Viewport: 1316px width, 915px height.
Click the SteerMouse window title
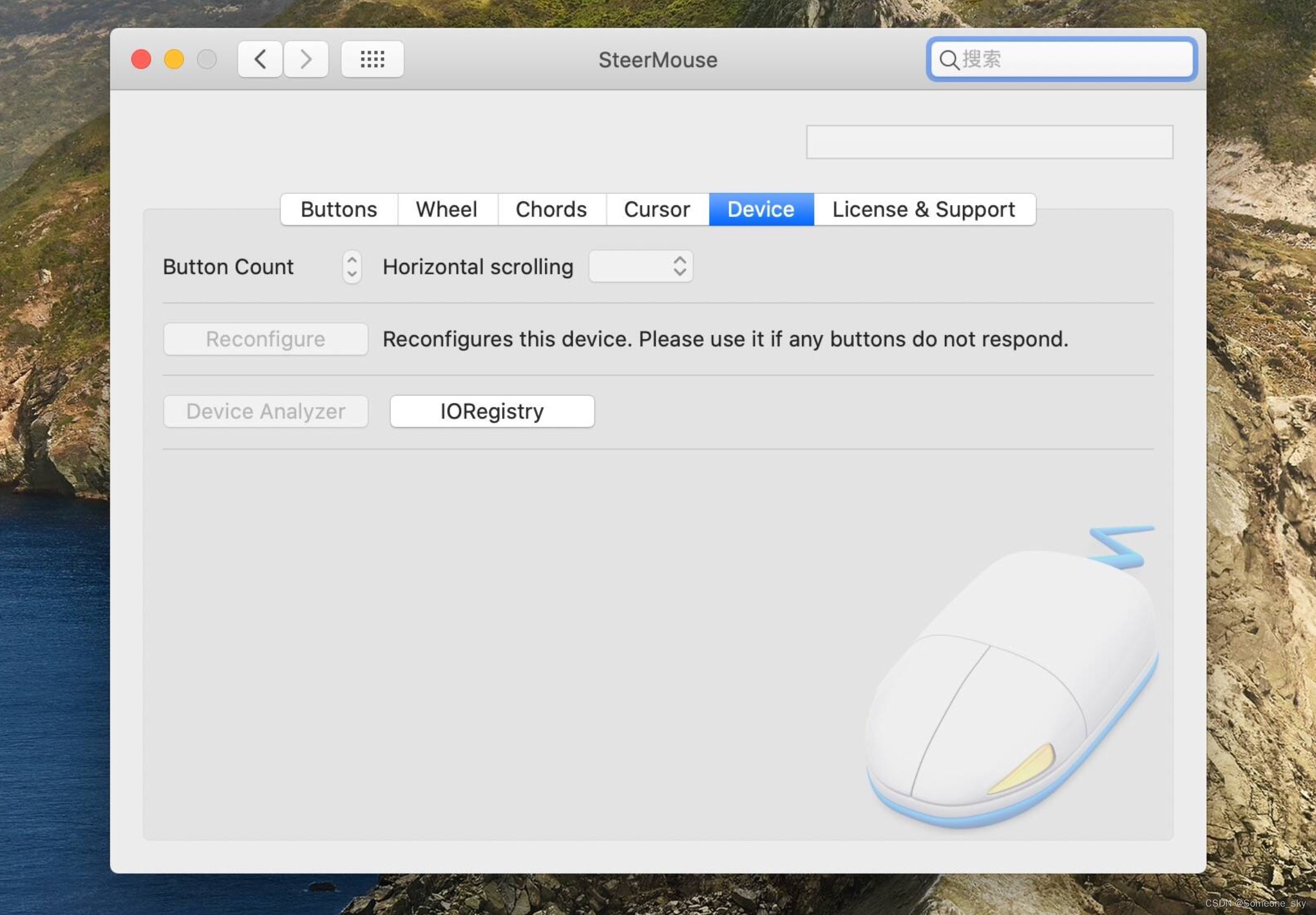[658, 60]
